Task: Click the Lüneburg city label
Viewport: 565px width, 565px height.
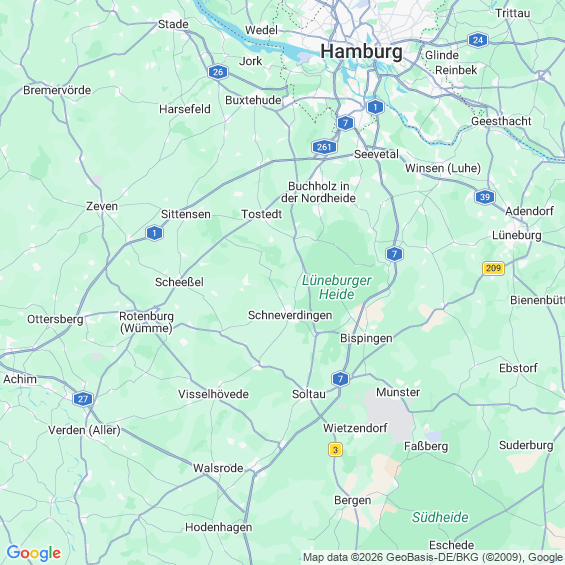Action: pyautogui.click(x=517, y=236)
